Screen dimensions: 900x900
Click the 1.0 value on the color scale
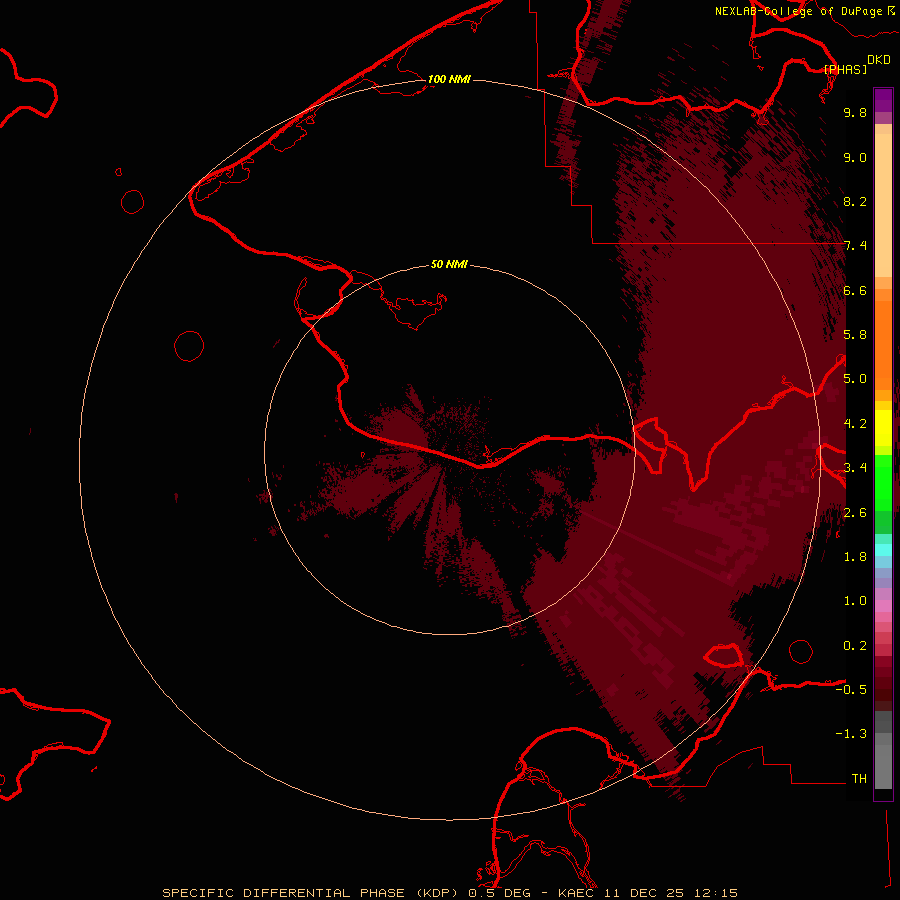(x=855, y=601)
